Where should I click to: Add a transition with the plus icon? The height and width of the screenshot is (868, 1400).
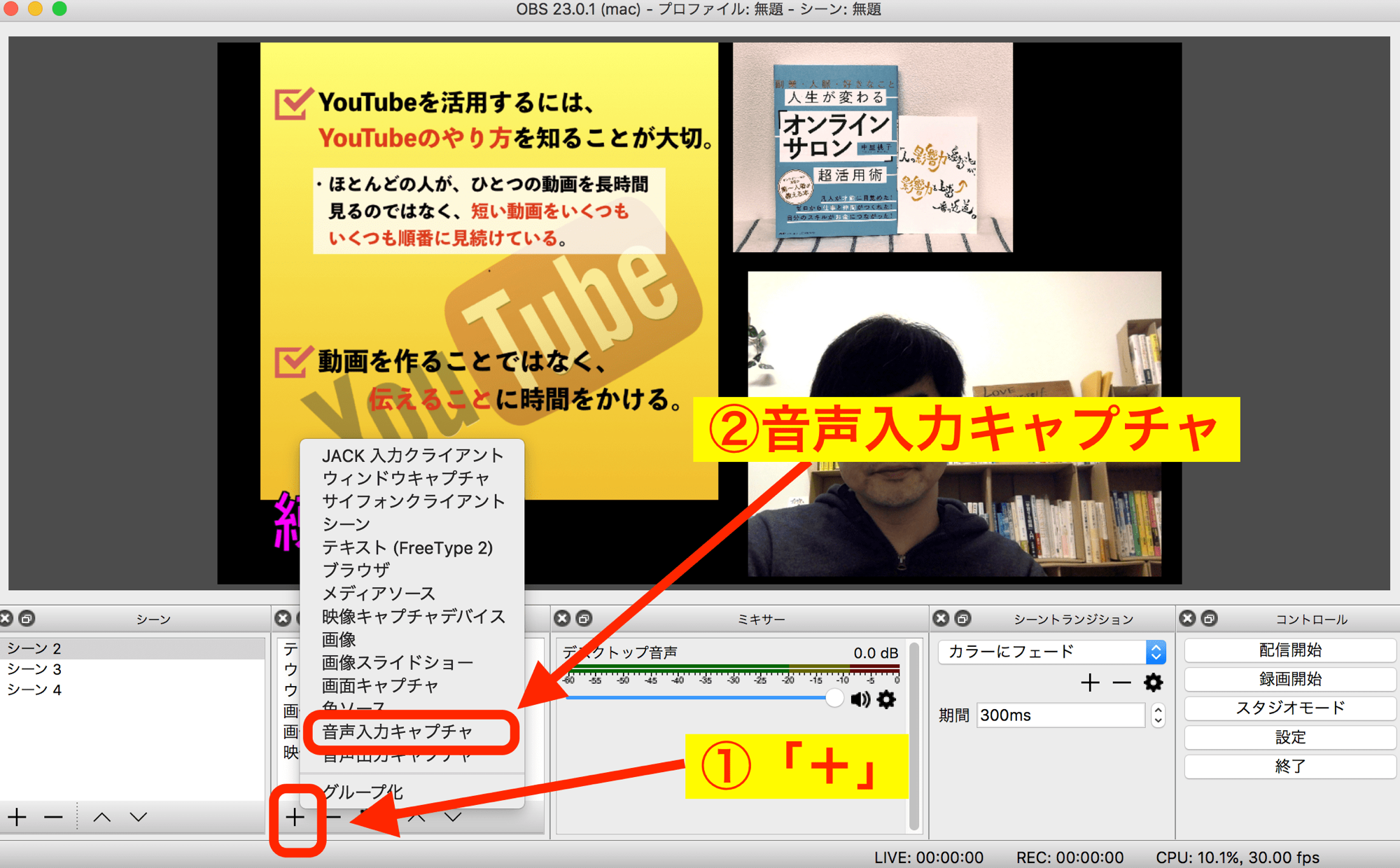pos(1090,682)
